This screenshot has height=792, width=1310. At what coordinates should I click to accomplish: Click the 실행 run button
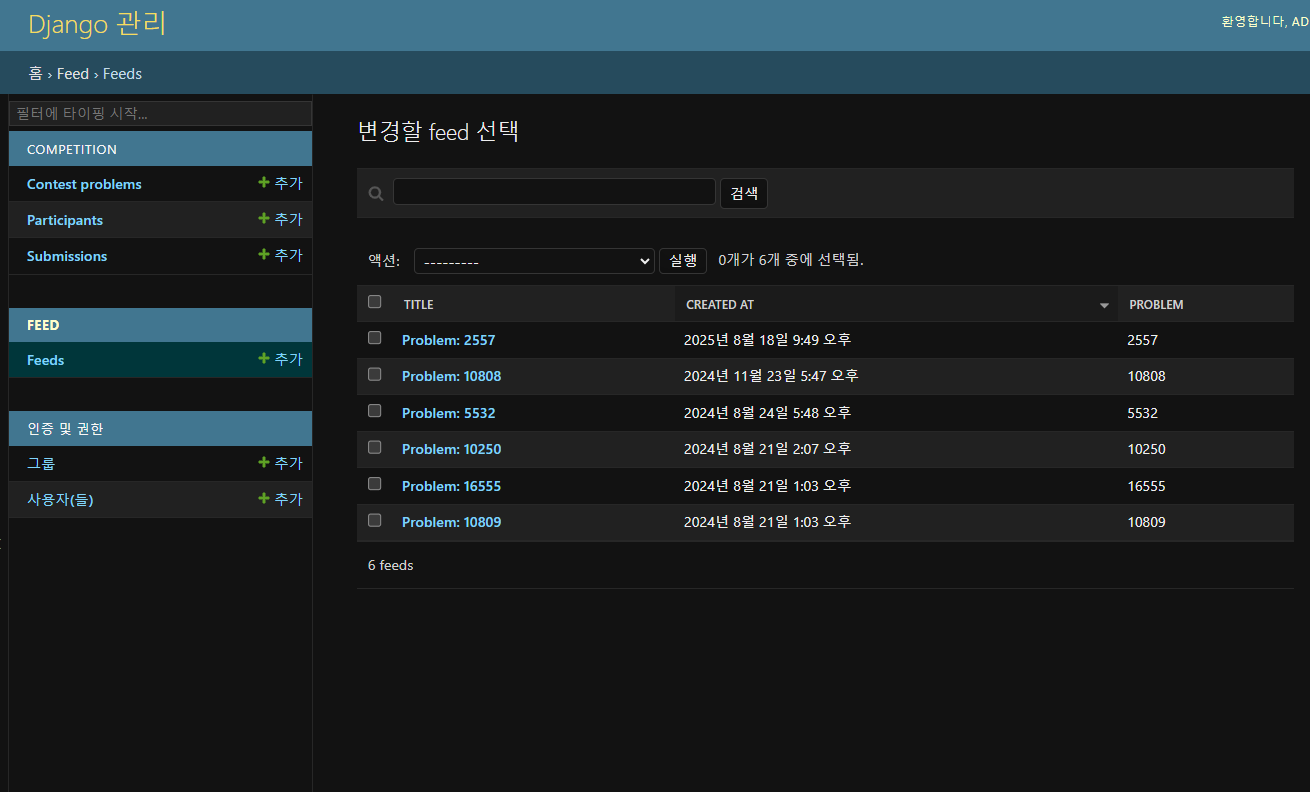coord(683,261)
